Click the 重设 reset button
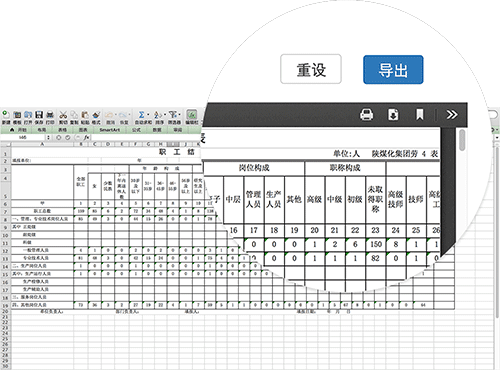This screenshot has width=500, height=370. [311, 69]
